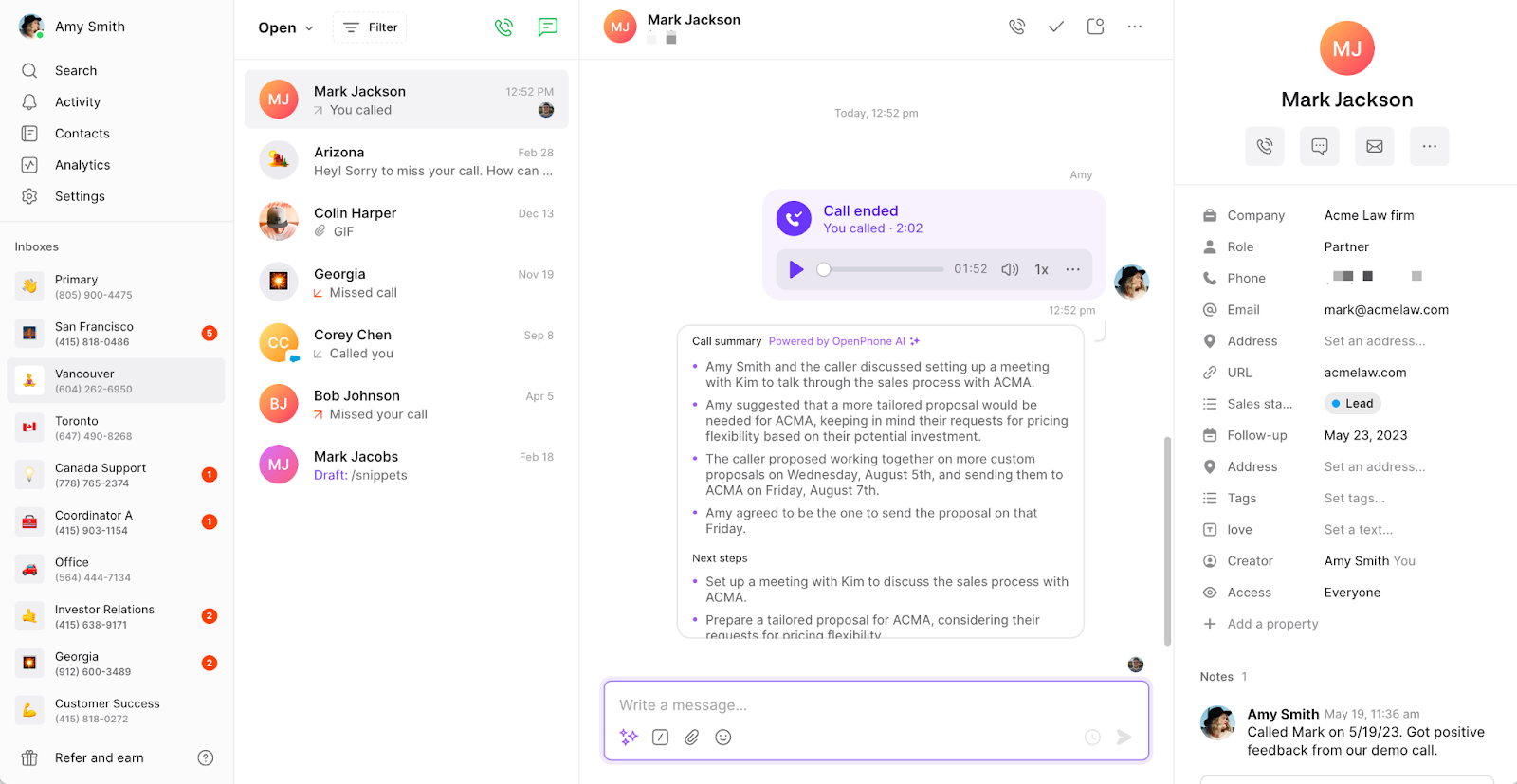
Task: Open the Mark Jackson conversation in the list
Action: pyautogui.click(x=407, y=99)
